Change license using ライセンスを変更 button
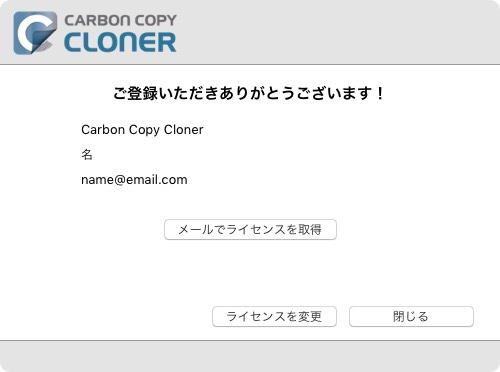This screenshot has width=500, height=372. 274,316
